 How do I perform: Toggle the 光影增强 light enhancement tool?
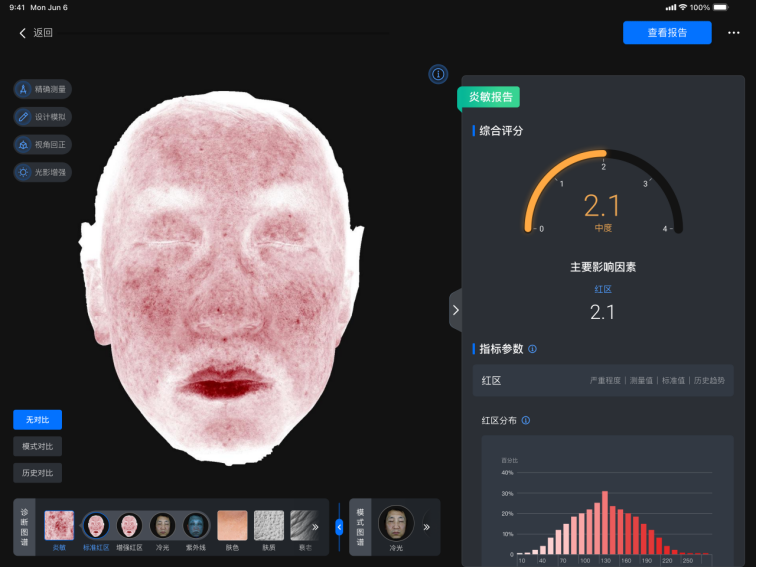[x=42, y=172]
